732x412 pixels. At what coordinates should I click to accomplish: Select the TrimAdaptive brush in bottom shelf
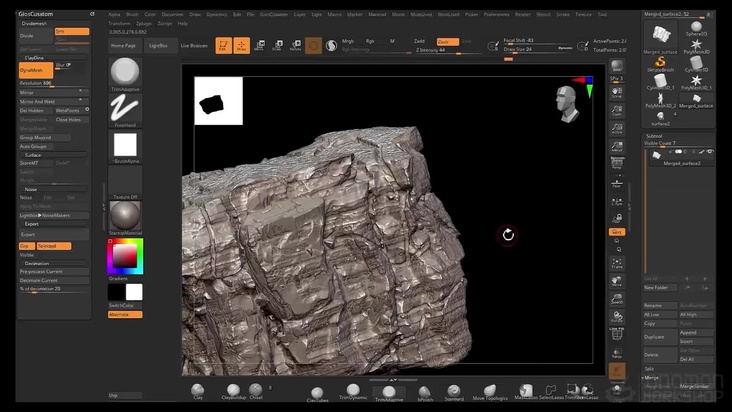(x=389, y=394)
